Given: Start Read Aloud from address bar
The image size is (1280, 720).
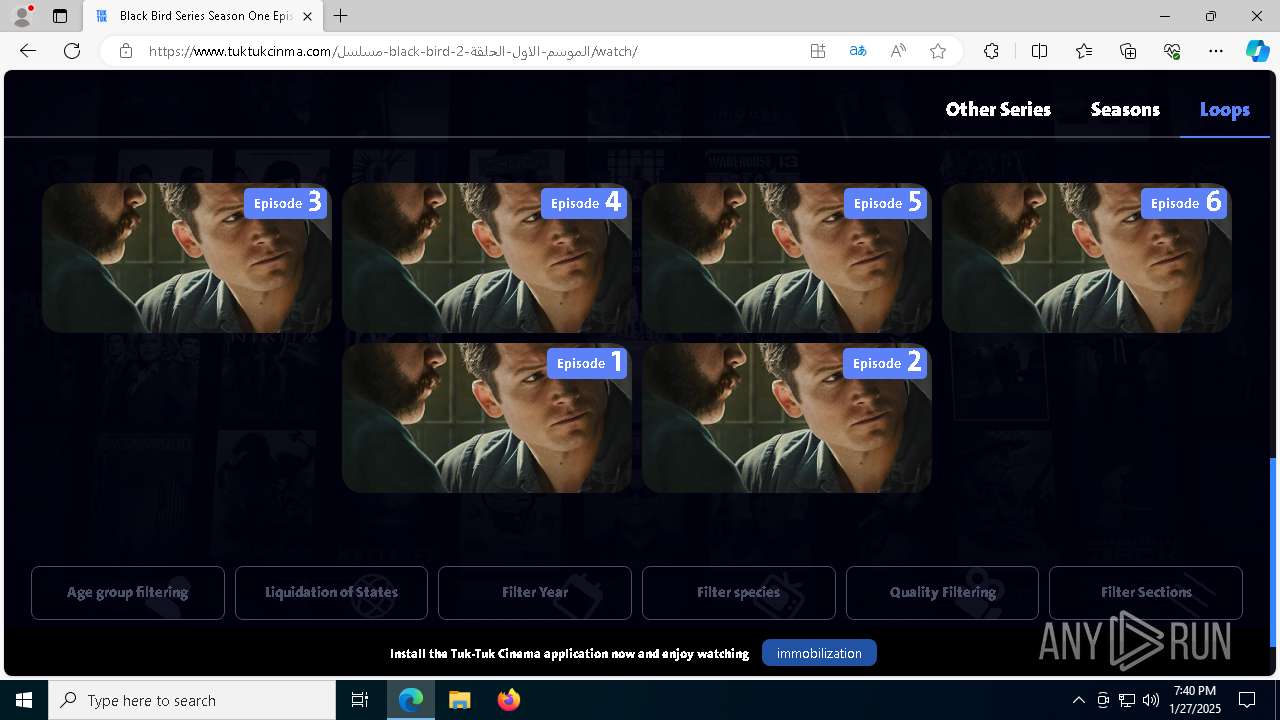Looking at the screenshot, I should point(898,51).
